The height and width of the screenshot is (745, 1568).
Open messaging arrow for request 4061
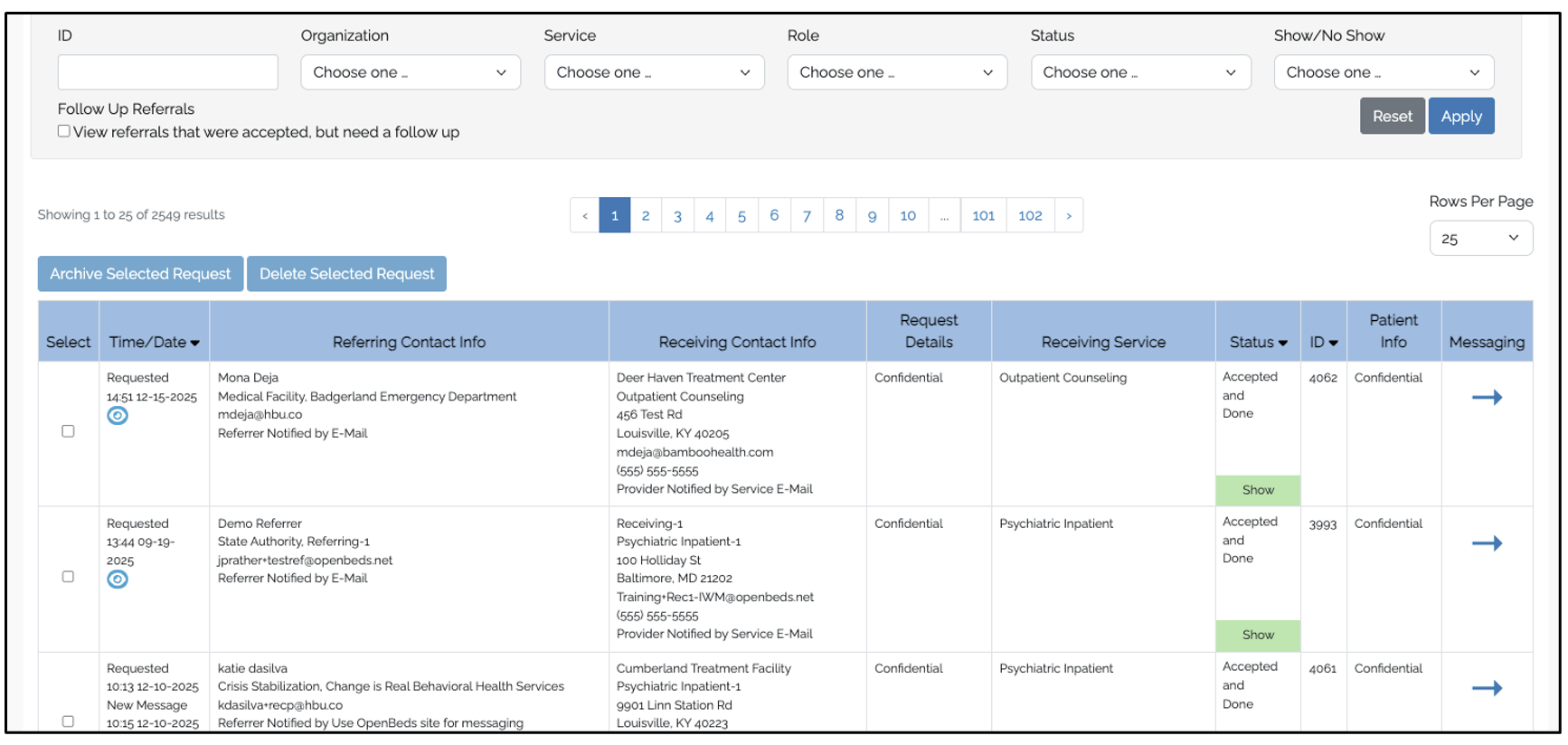coord(1487,688)
